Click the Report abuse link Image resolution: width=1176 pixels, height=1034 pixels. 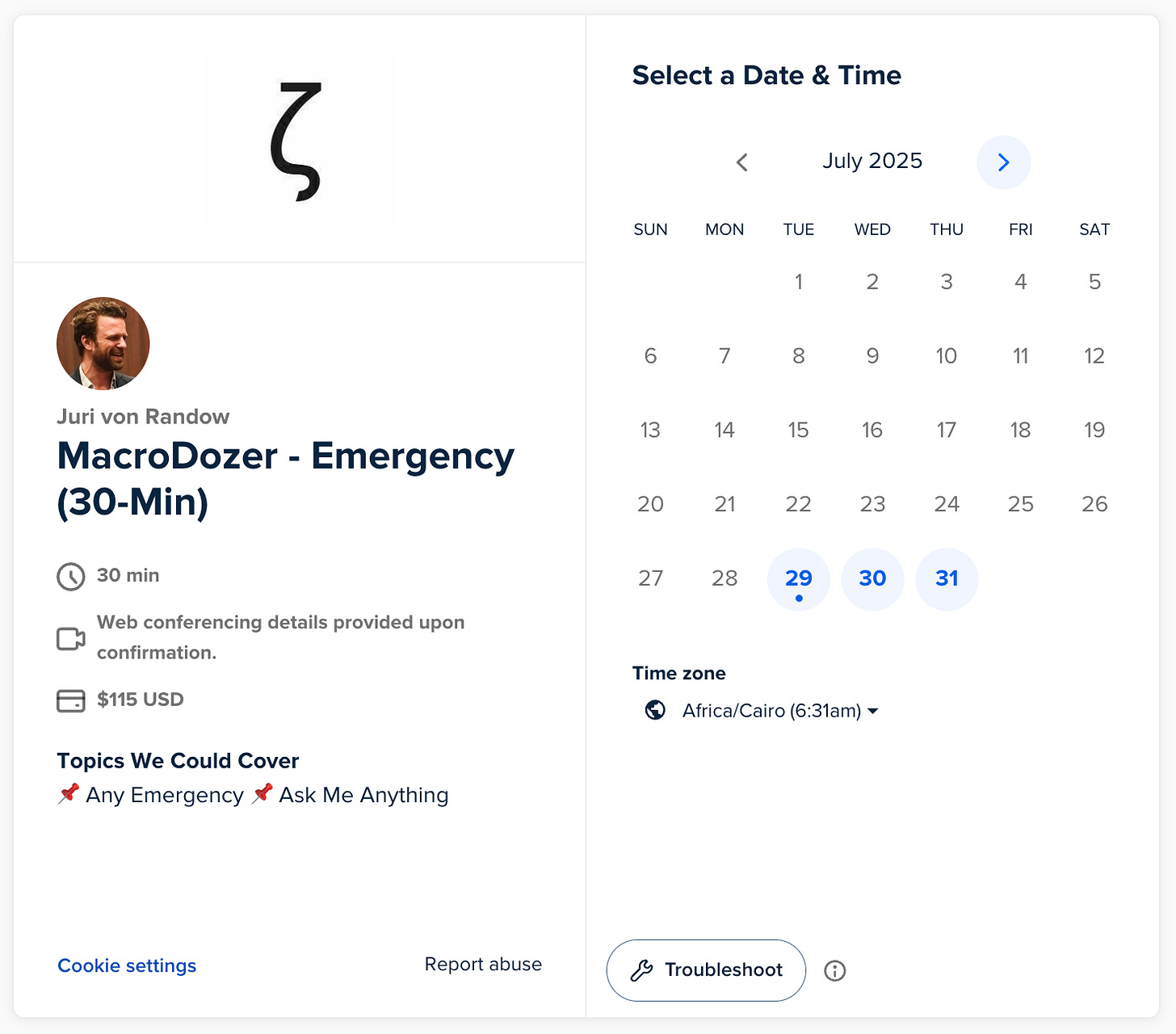[x=483, y=965]
